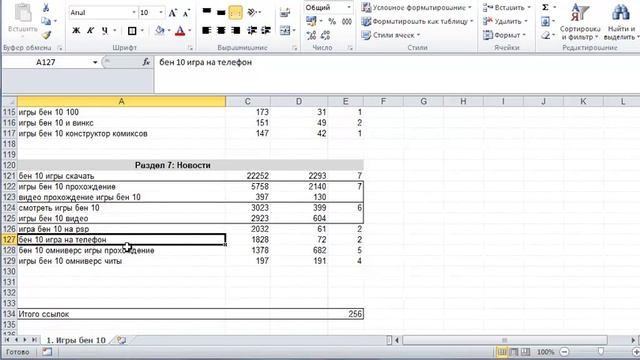Click the horizontal scrollbar thumb
Image resolution: width=640 pixels, height=360 pixels.
[x=504, y=340]
